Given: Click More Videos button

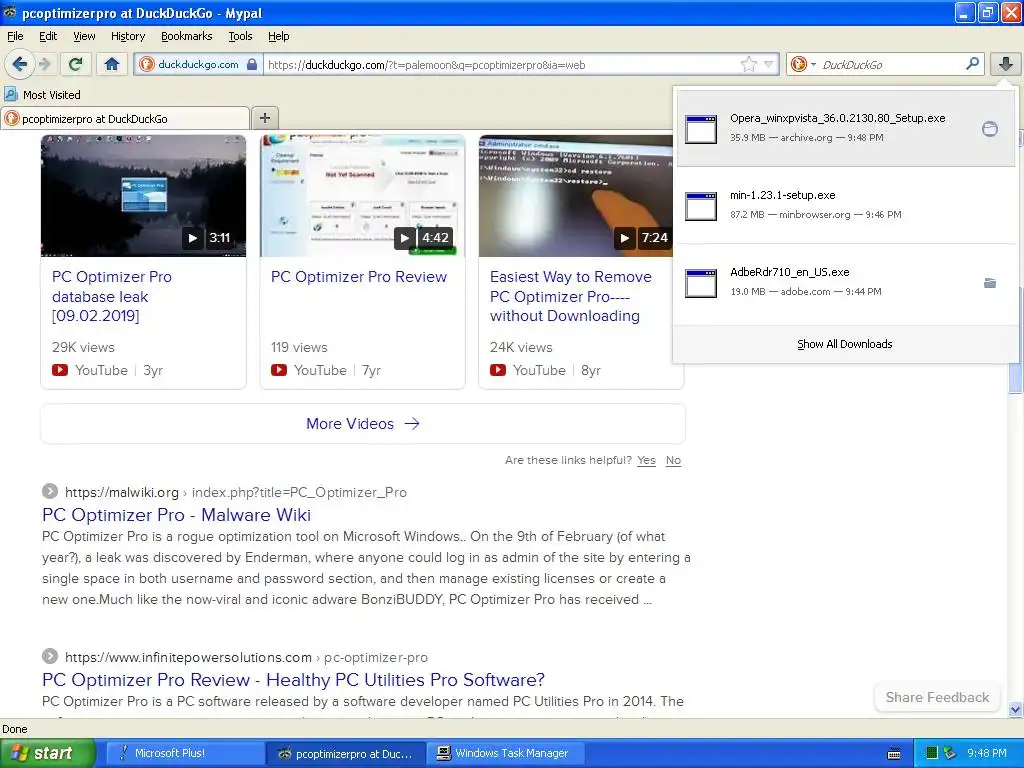Looking at the screenshot, I should point(362,424).
